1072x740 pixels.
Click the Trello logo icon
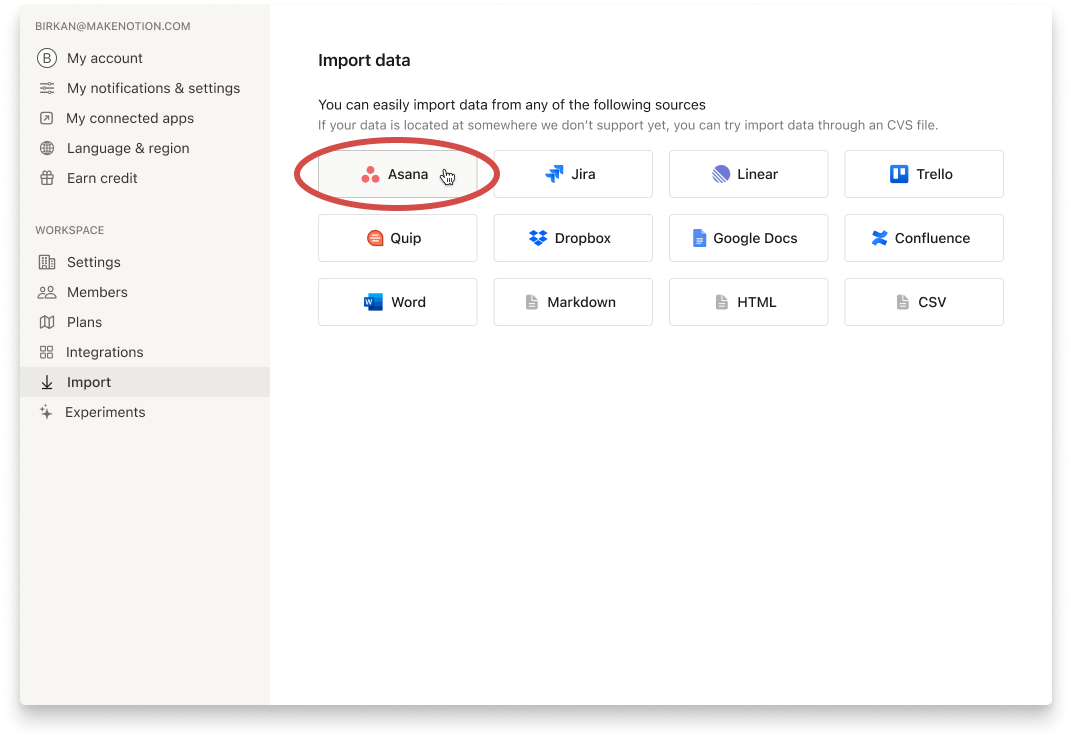click(x=899, y=174)
